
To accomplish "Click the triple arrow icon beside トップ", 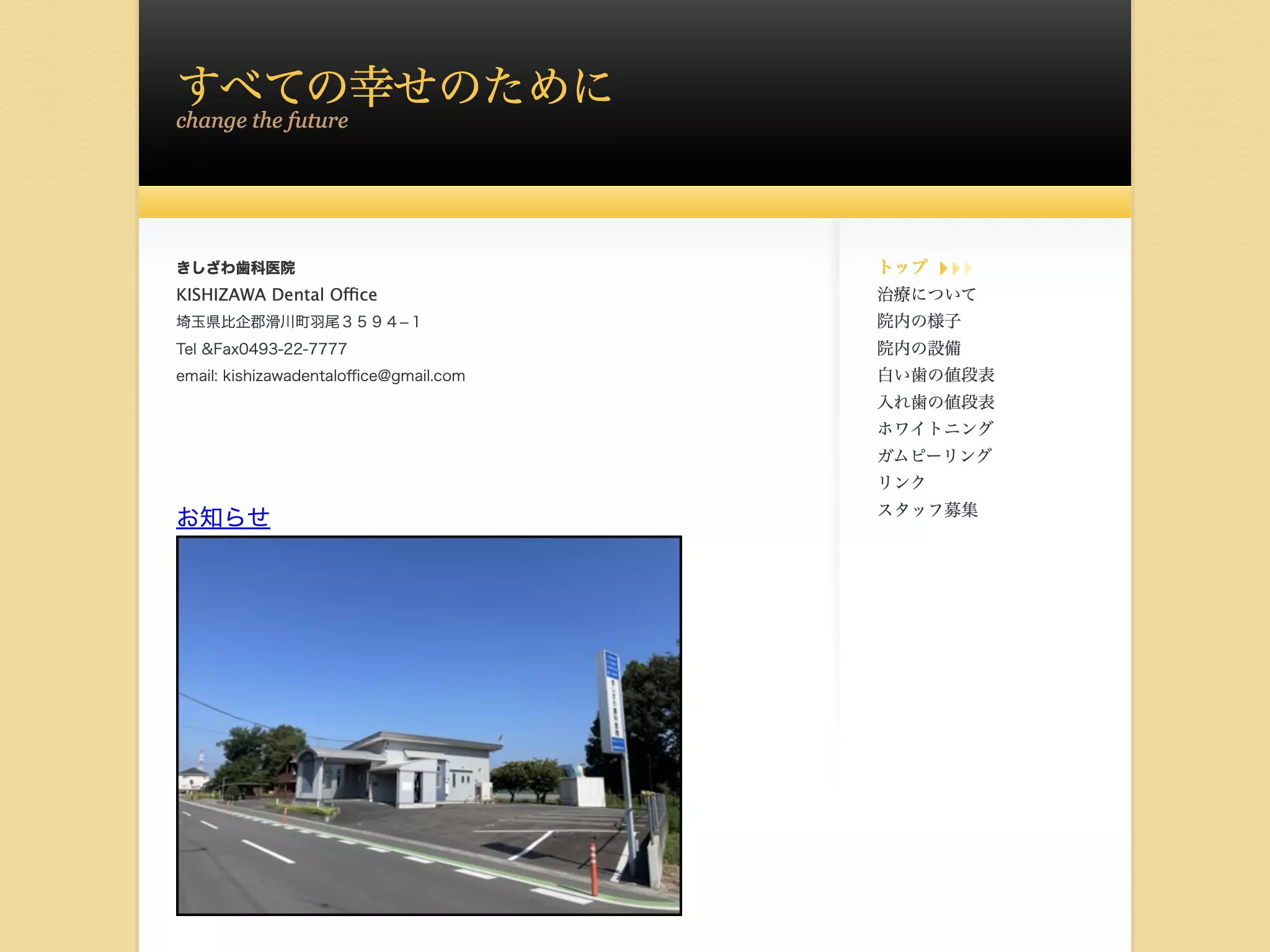I will pyautogui.click(x=956, y=268).
